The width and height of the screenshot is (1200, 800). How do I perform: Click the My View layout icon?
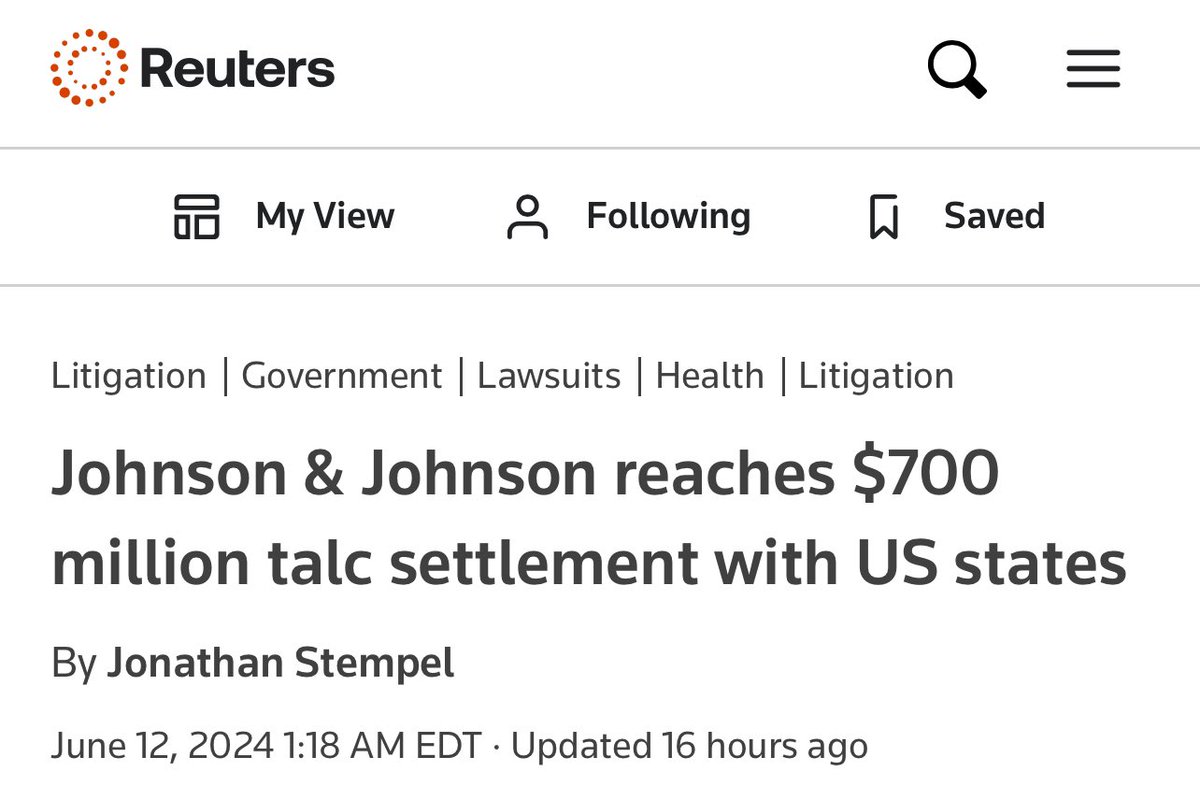pyautogui.click(x=196, y=216)
